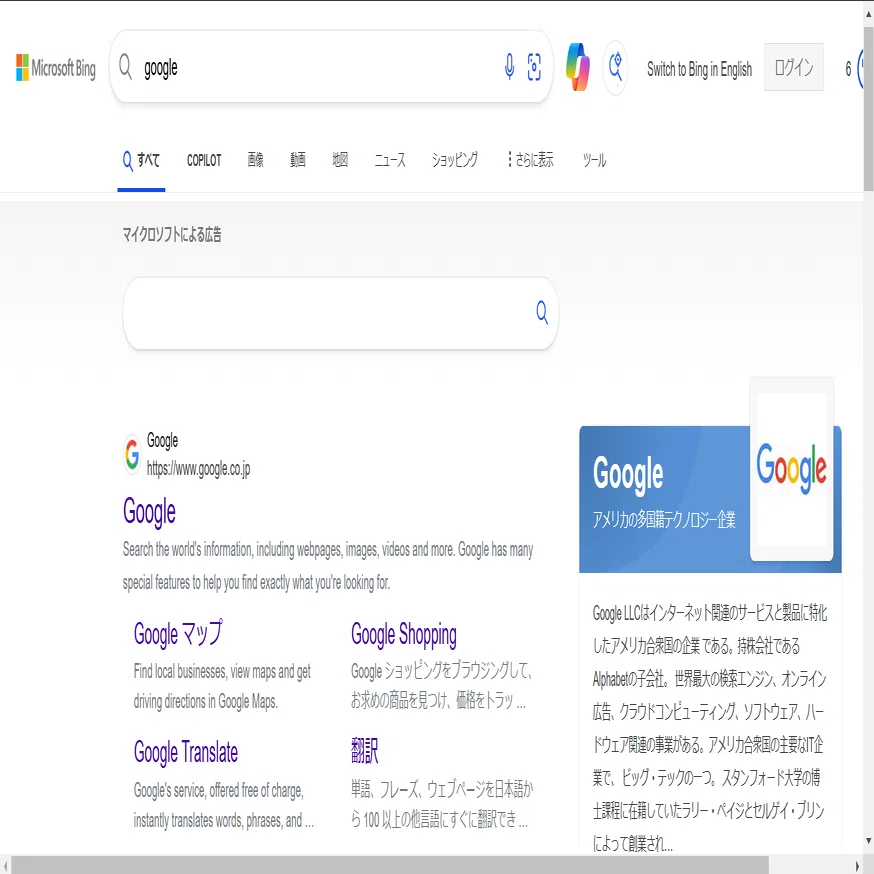Click the scroll down arrow

click(868, 841)
